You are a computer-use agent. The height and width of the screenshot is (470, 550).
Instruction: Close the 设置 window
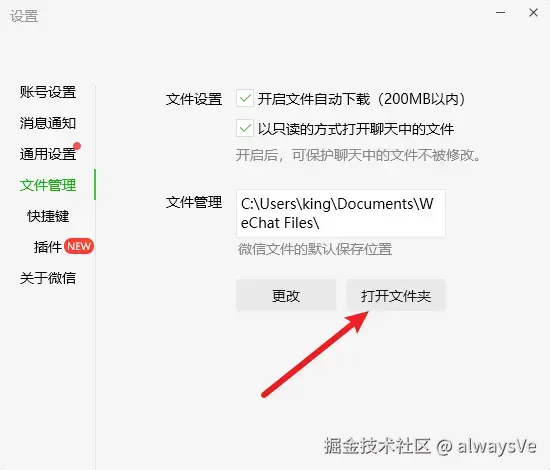534,13
